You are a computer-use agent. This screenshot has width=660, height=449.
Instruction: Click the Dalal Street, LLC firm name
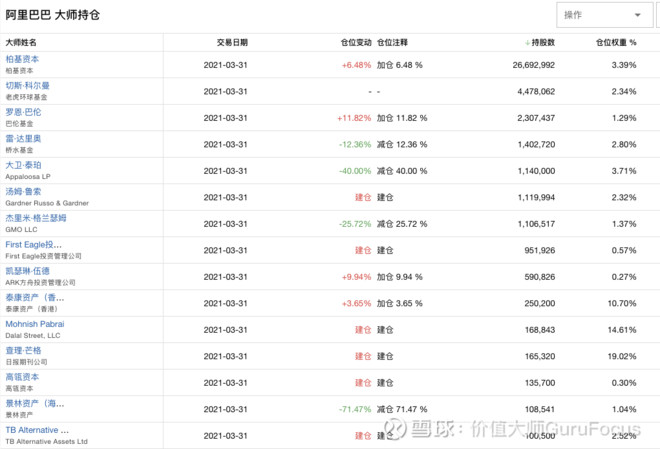click(33, 336)
